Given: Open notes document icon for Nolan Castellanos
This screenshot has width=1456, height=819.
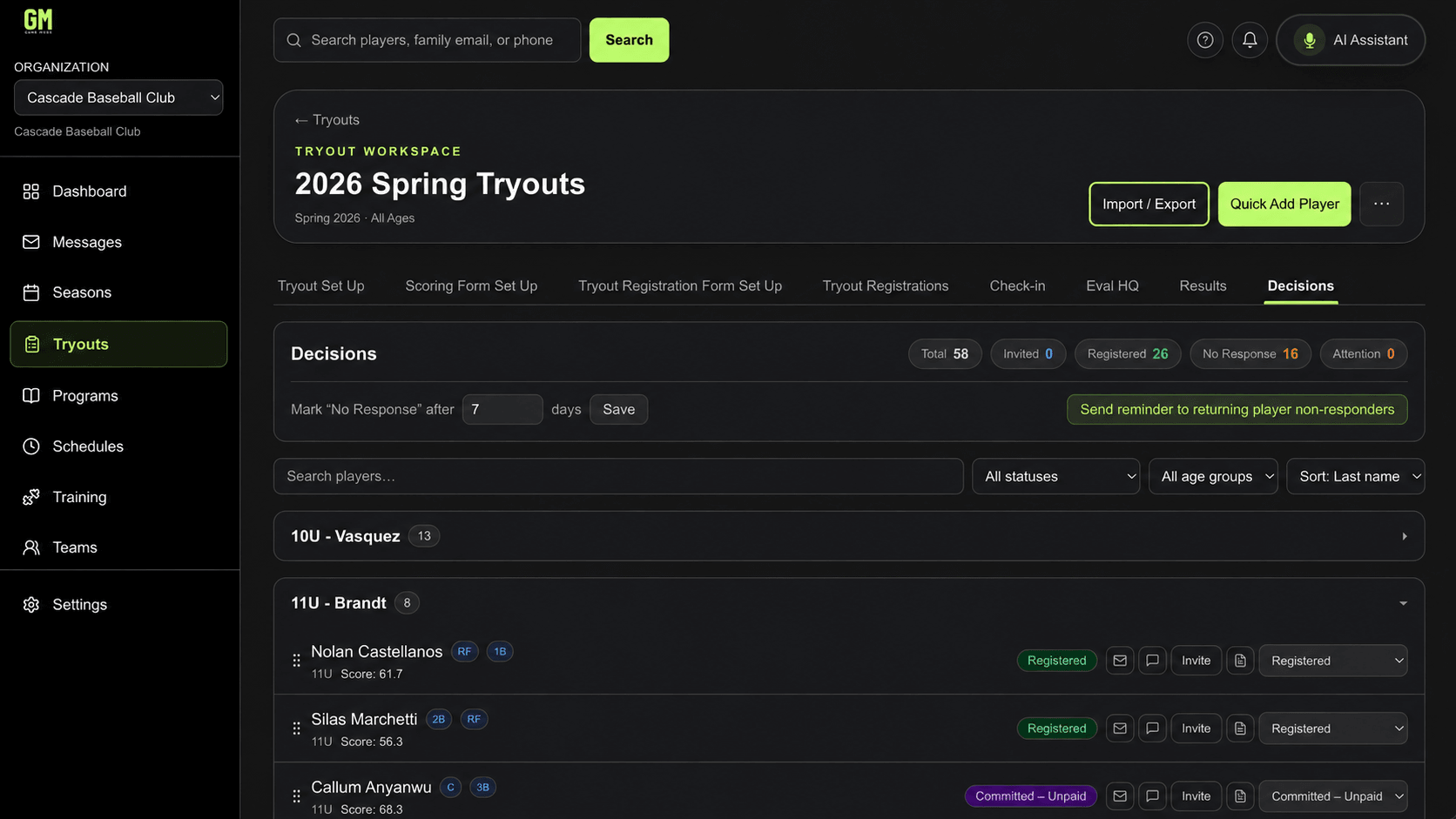Looking at the screenshot, I should [x=1240, y=661].
